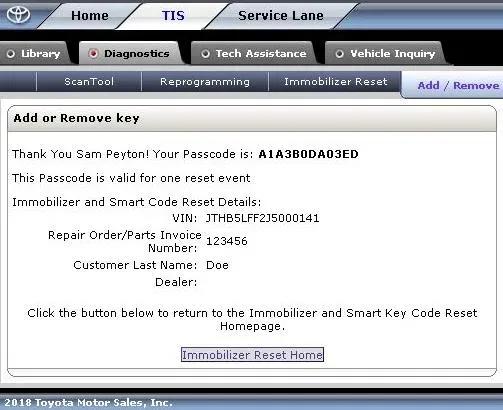Open Vehicle Inquiry section
This screenshot has height=410, width=503.
point(393,54)
